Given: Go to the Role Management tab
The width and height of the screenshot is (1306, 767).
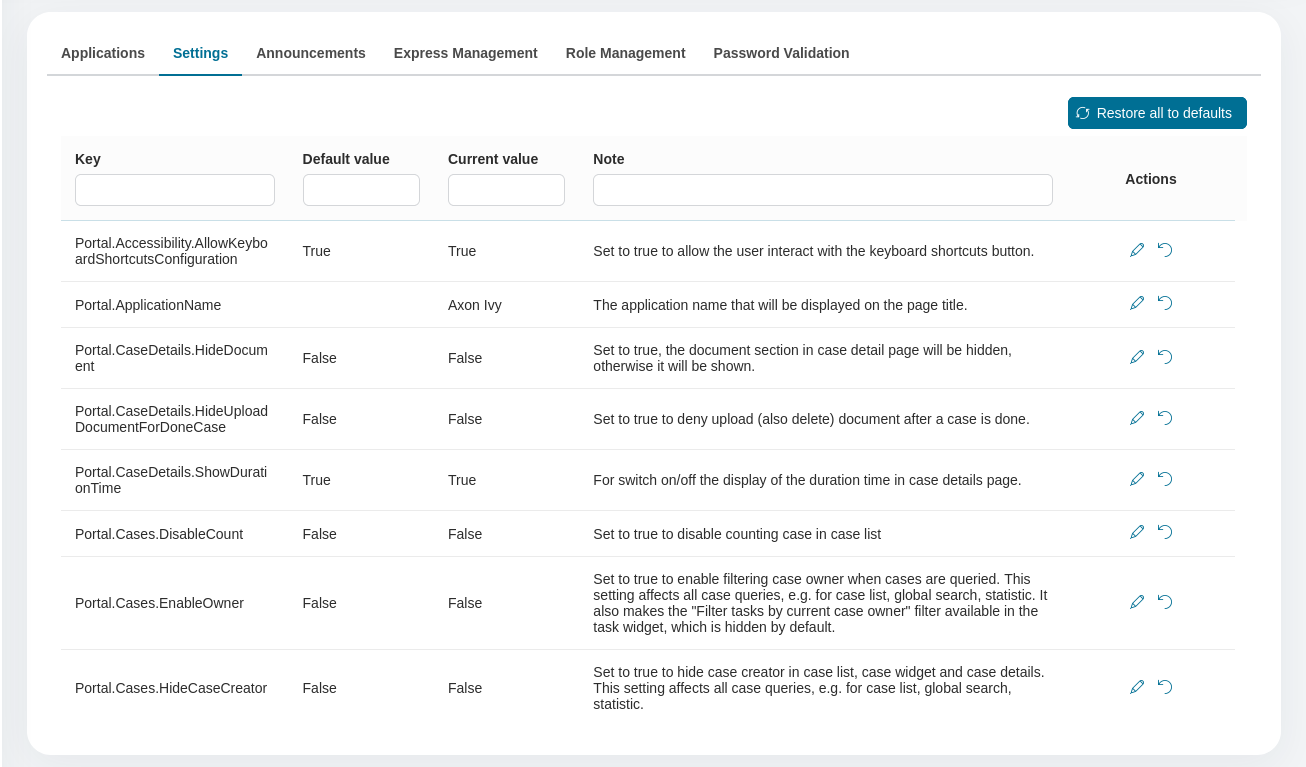Looking at the screenshot, I should tap(625, 53).
